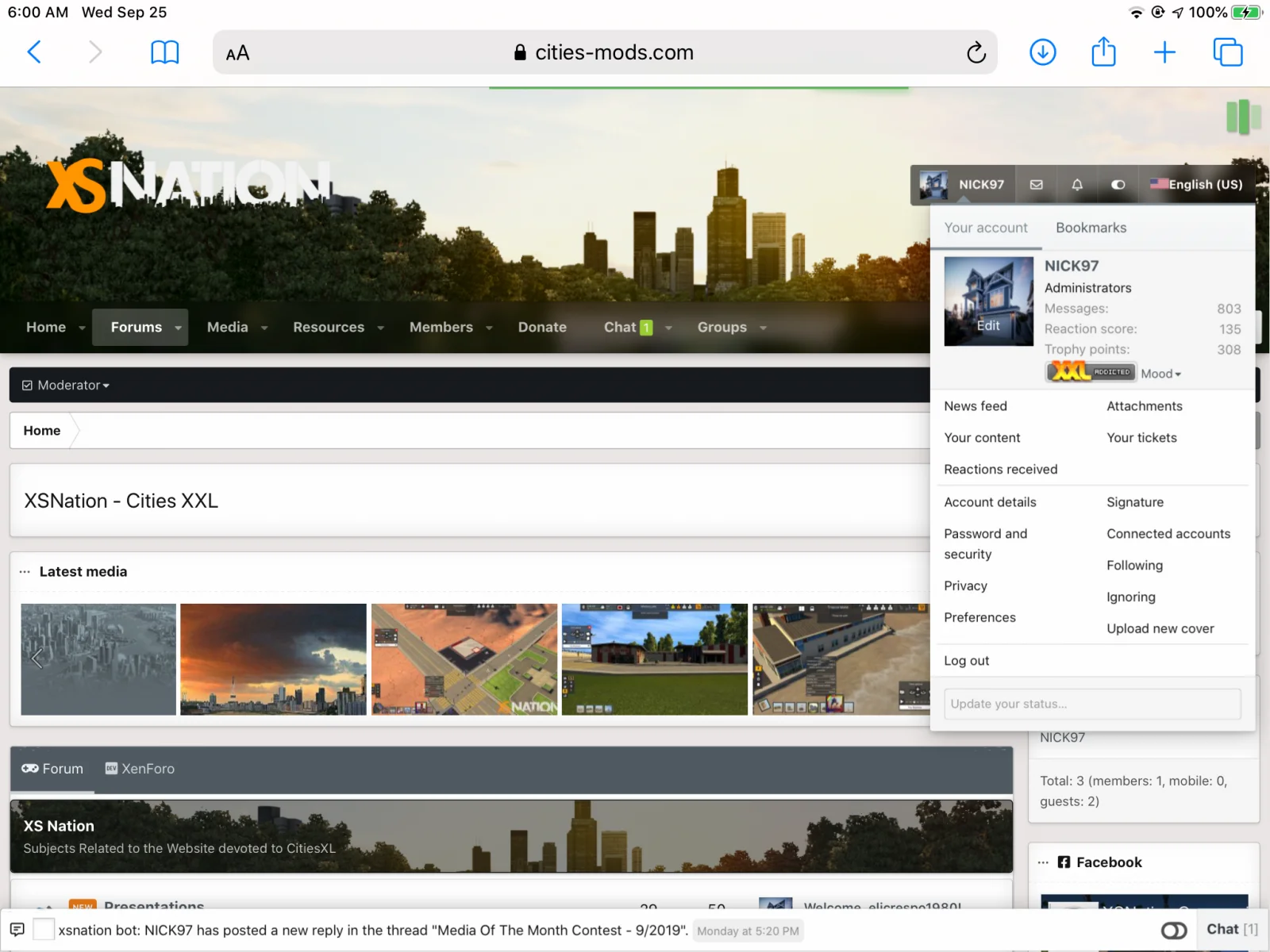Screen dimensions: 1270x952
Task: Edit the profile avatar image
Action: pyautogui.click(x=988, y=325)
